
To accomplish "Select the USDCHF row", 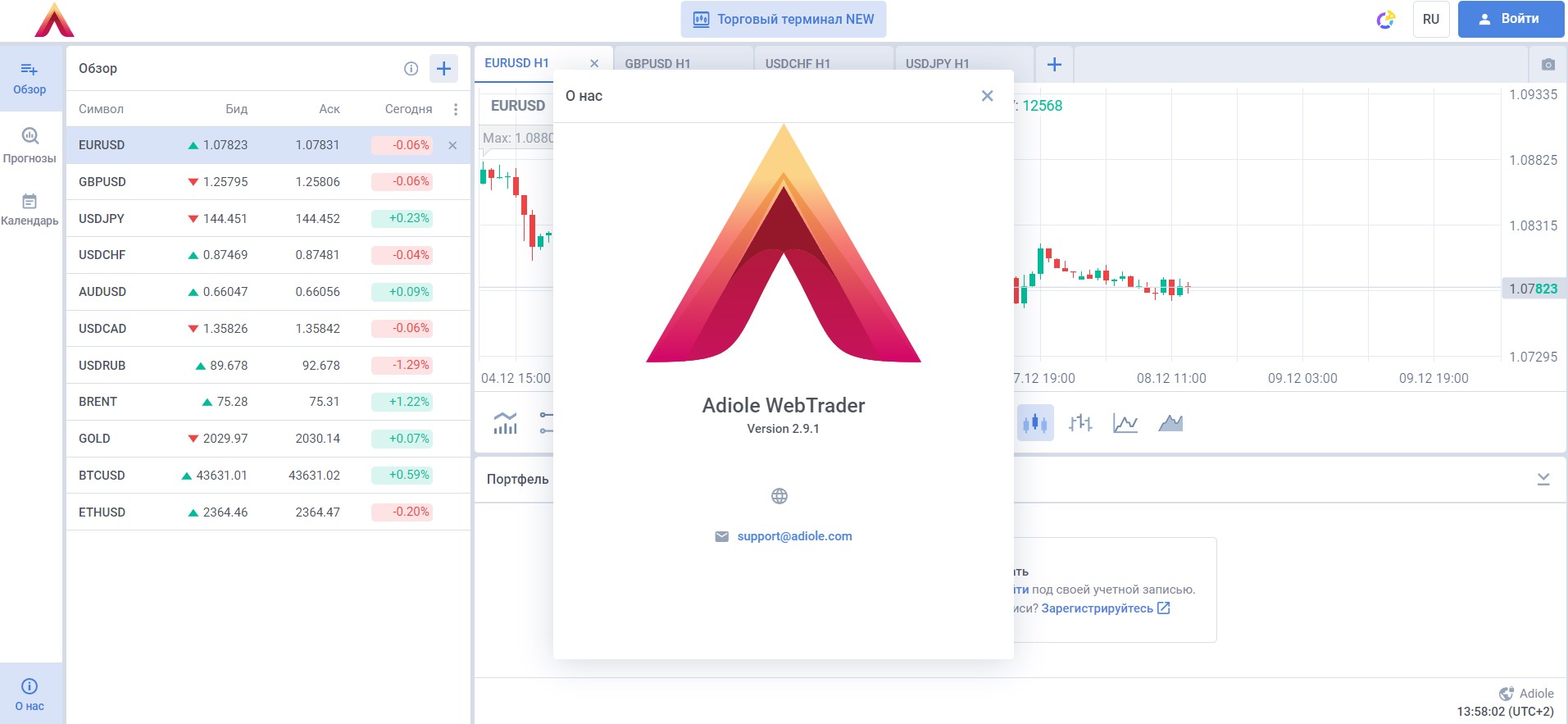I will (268, 255).
